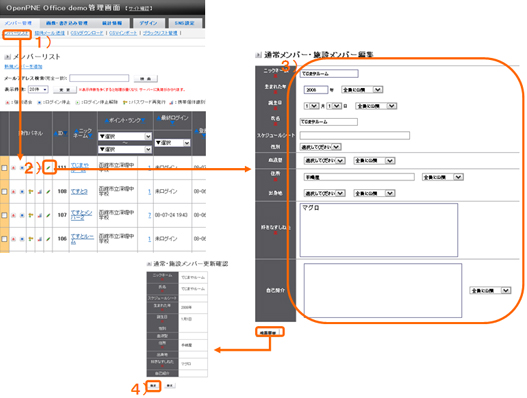Click the blue login-stop icon in row 106
The height and width of the screenshot is (398, 527).
pos(22,239)
